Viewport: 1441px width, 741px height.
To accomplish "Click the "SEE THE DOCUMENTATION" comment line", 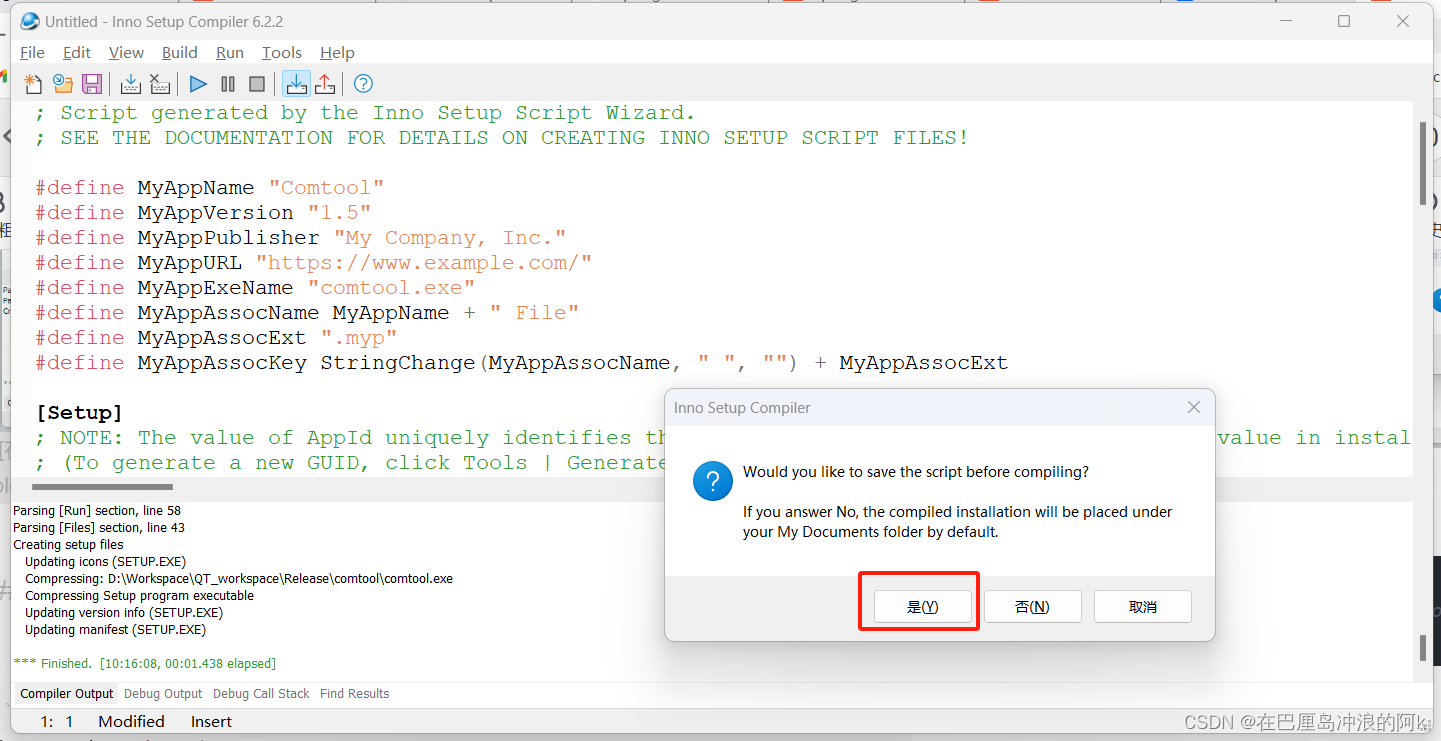I will point(502,138).
